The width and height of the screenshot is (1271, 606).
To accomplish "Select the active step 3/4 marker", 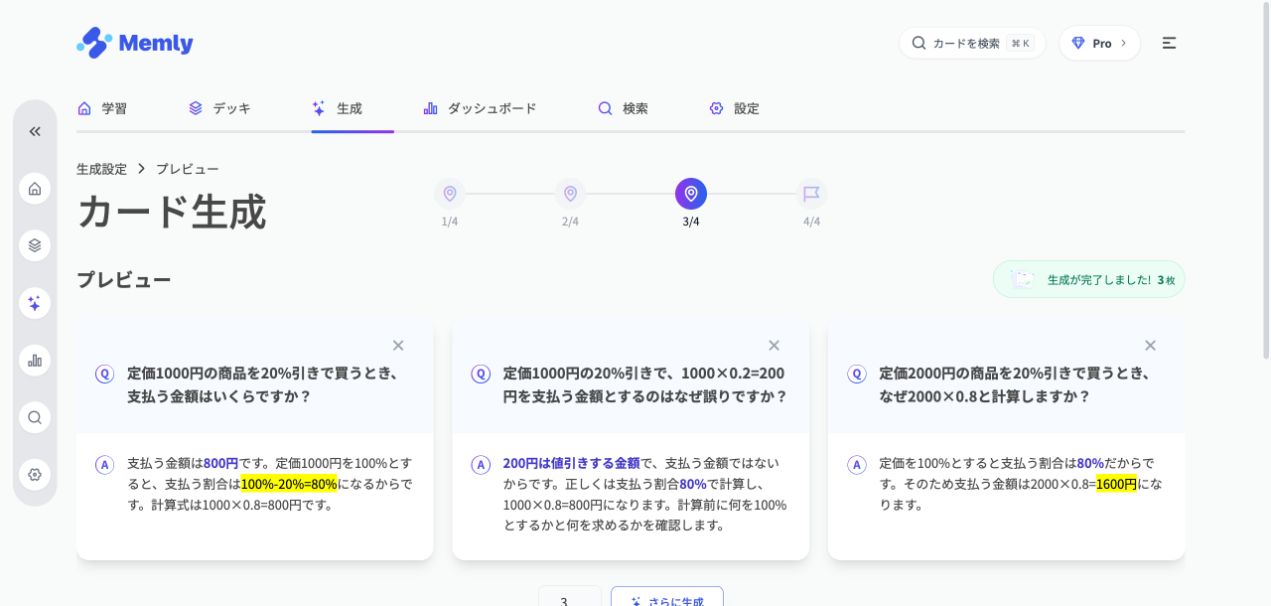I will click(x=691, y=194).
